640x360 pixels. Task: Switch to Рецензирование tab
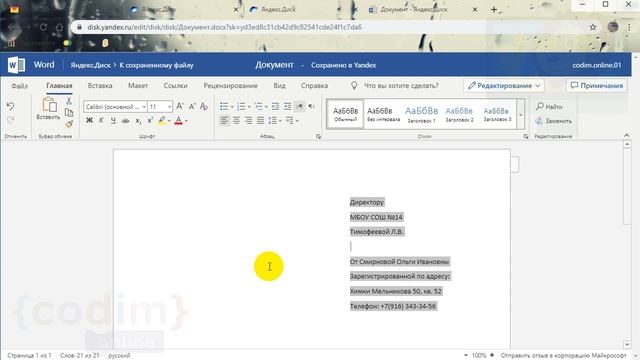tap(231, 86)
